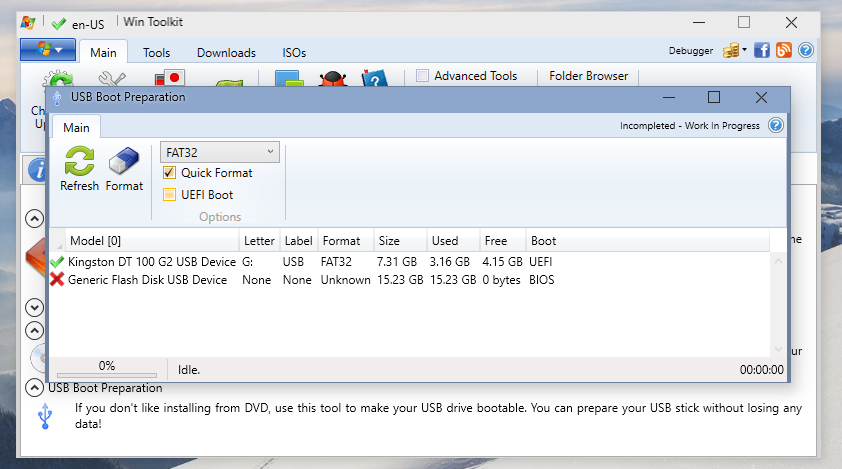Toggle the Quick Format checkbox
The width and height of the screenshot is (842, 469).
pos(169,173)
